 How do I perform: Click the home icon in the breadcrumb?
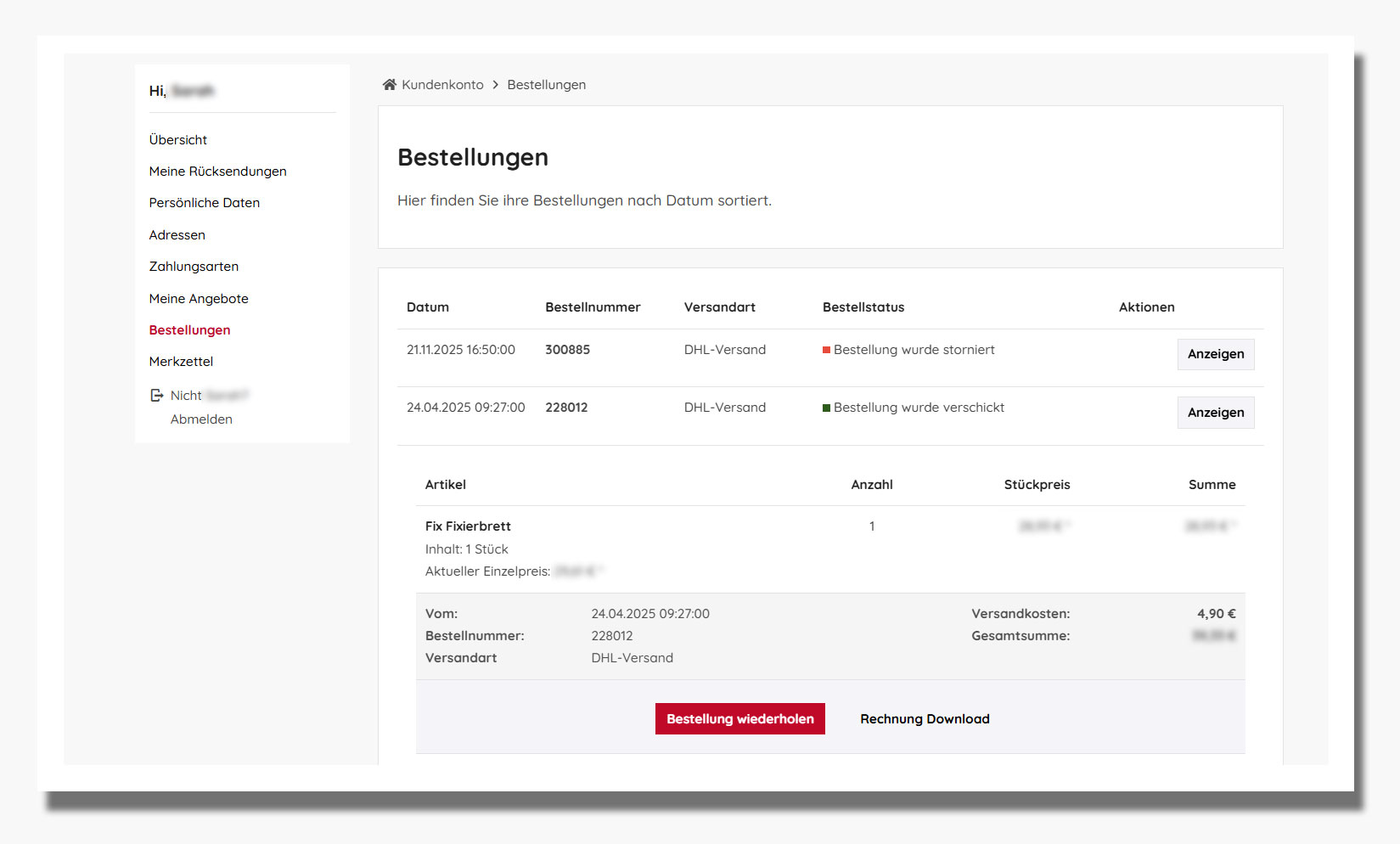click(389, 83)
